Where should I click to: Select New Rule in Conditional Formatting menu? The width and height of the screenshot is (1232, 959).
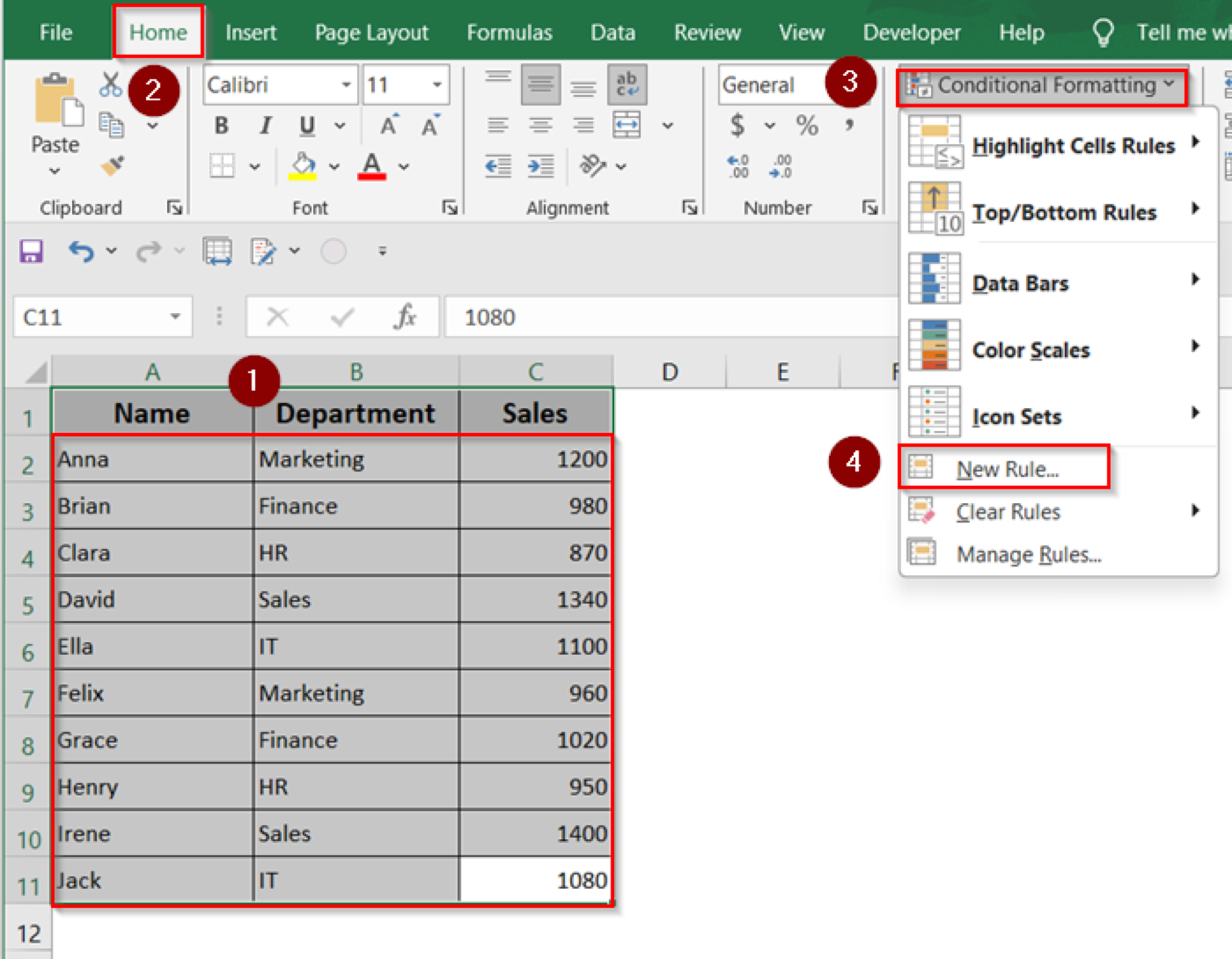click(x=1006, y=468)
